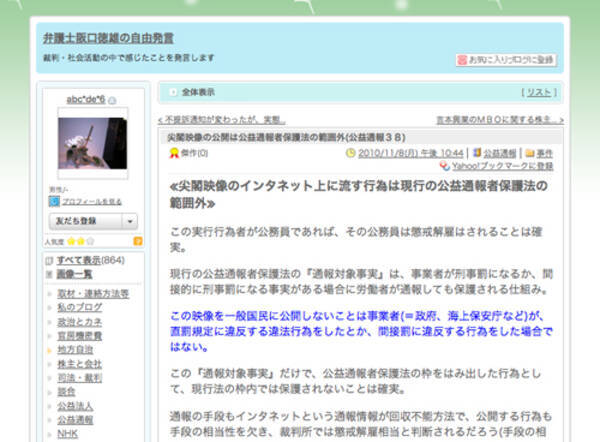Click the profile icon beside プロフィールを見る
The height and width of the screenshot is (442, 600).
tap(54, 201)
